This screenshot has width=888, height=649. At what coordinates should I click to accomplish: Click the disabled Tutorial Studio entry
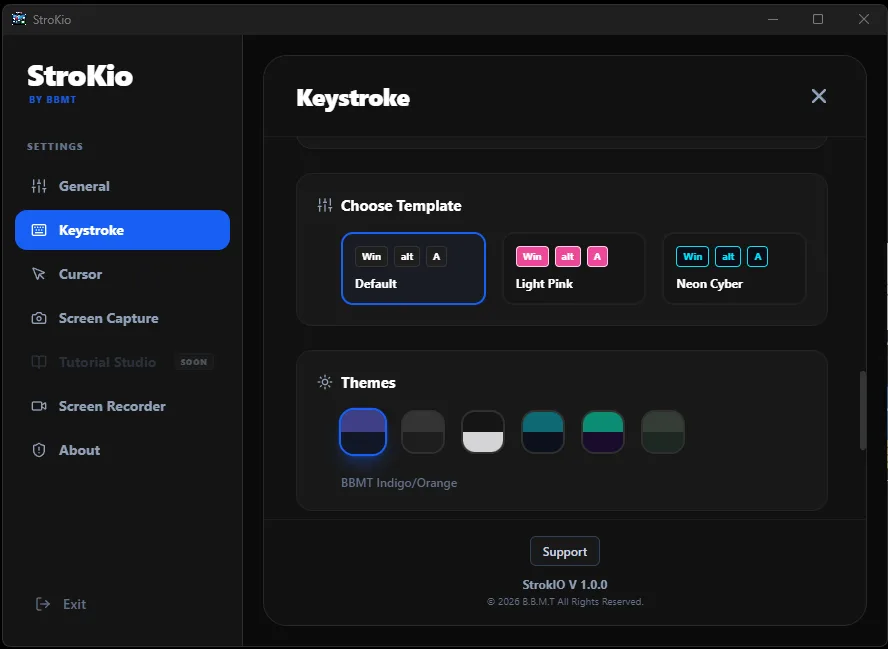122,362
